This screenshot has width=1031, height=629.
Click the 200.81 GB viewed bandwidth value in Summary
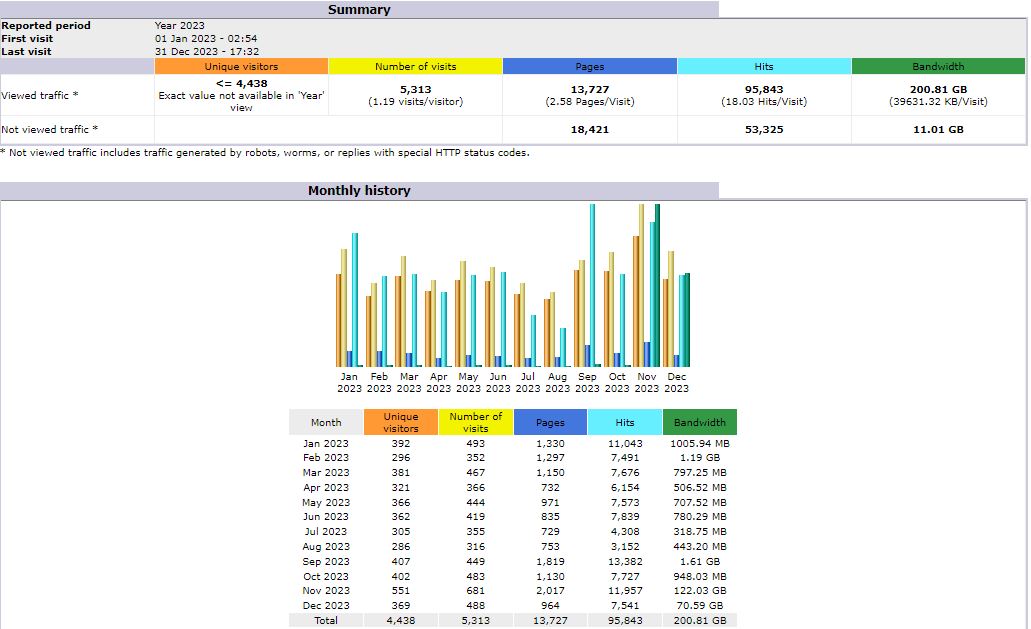tap(938, 89)
